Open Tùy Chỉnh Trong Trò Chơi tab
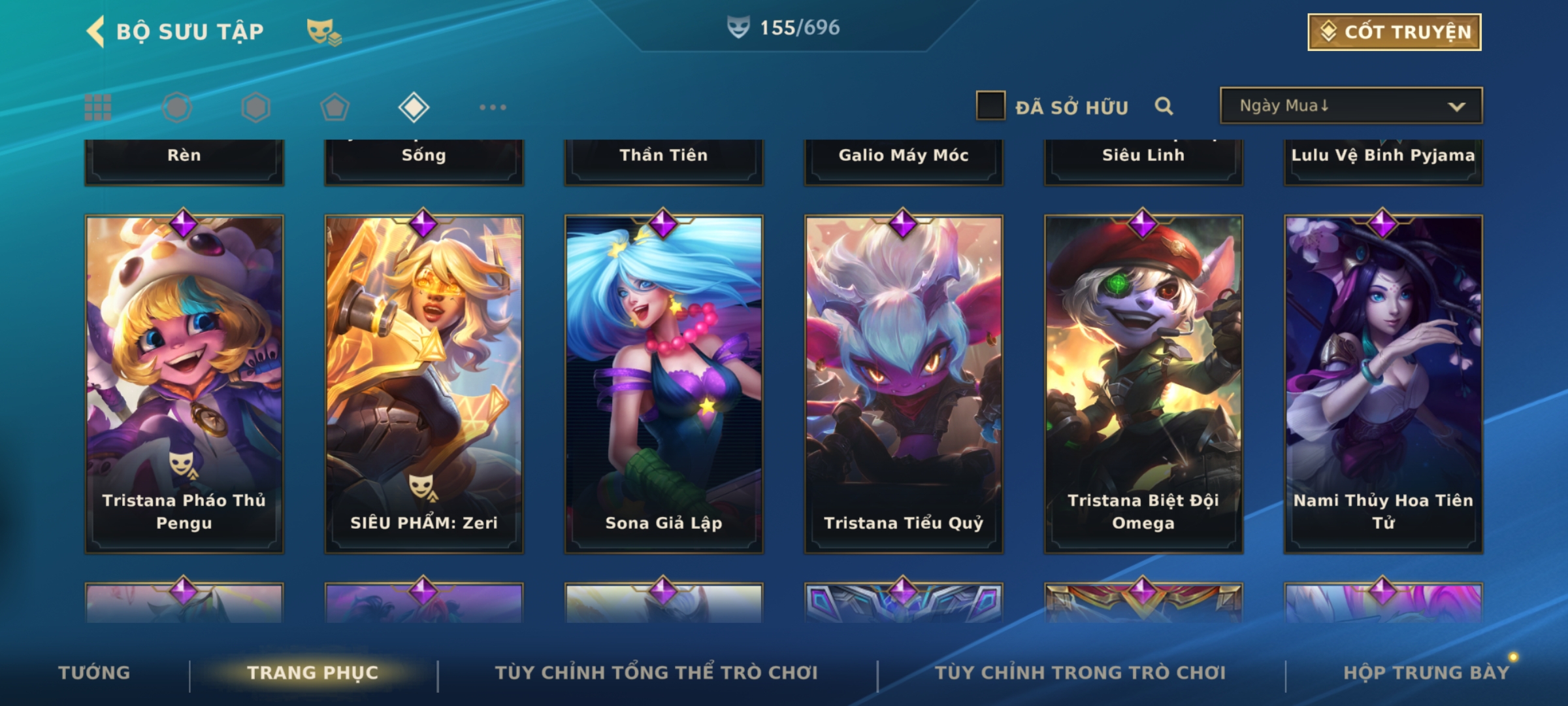1568x706 pixels. (x=1080, y=673)
